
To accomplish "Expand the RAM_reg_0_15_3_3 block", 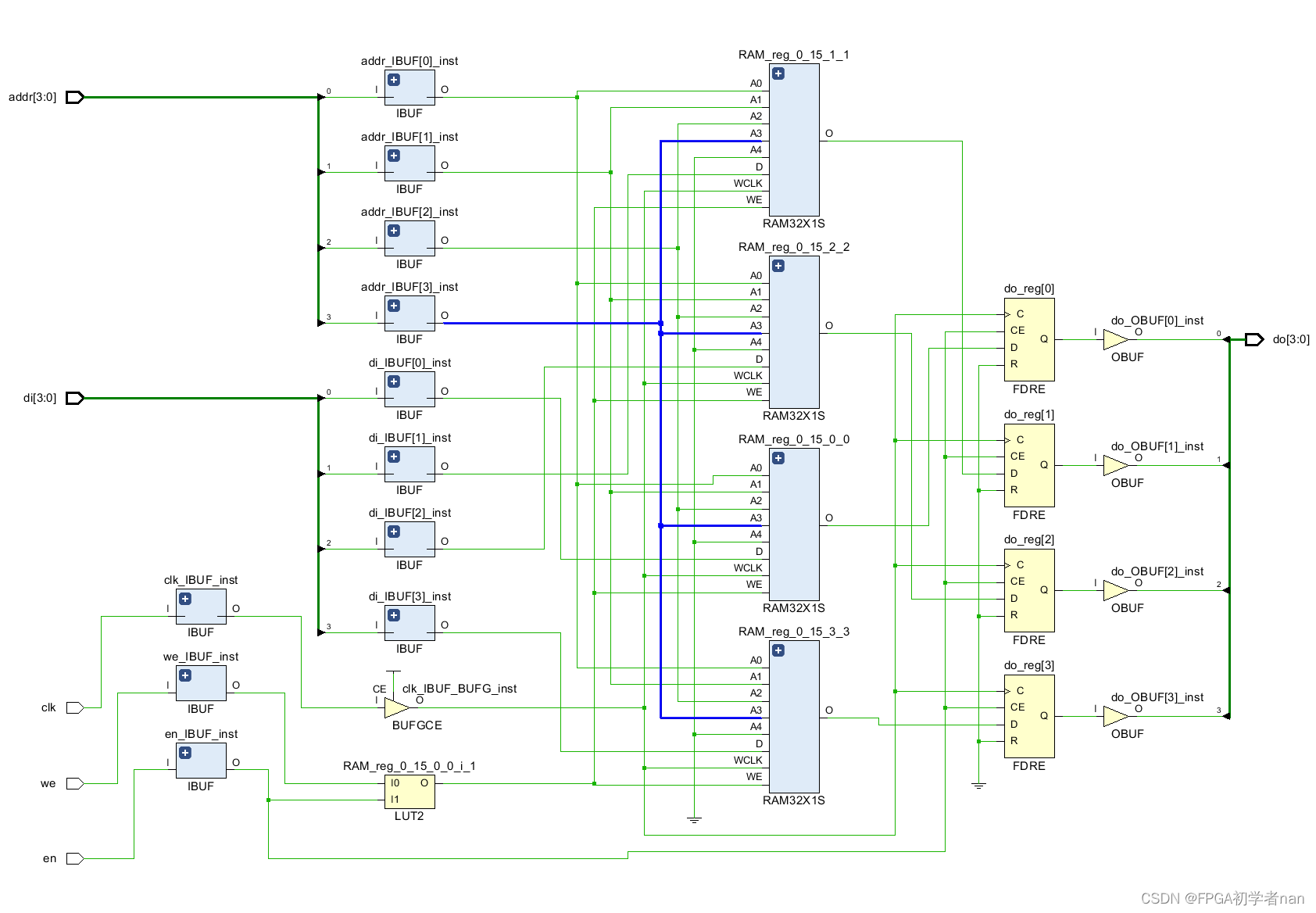I will pos(777,650).
